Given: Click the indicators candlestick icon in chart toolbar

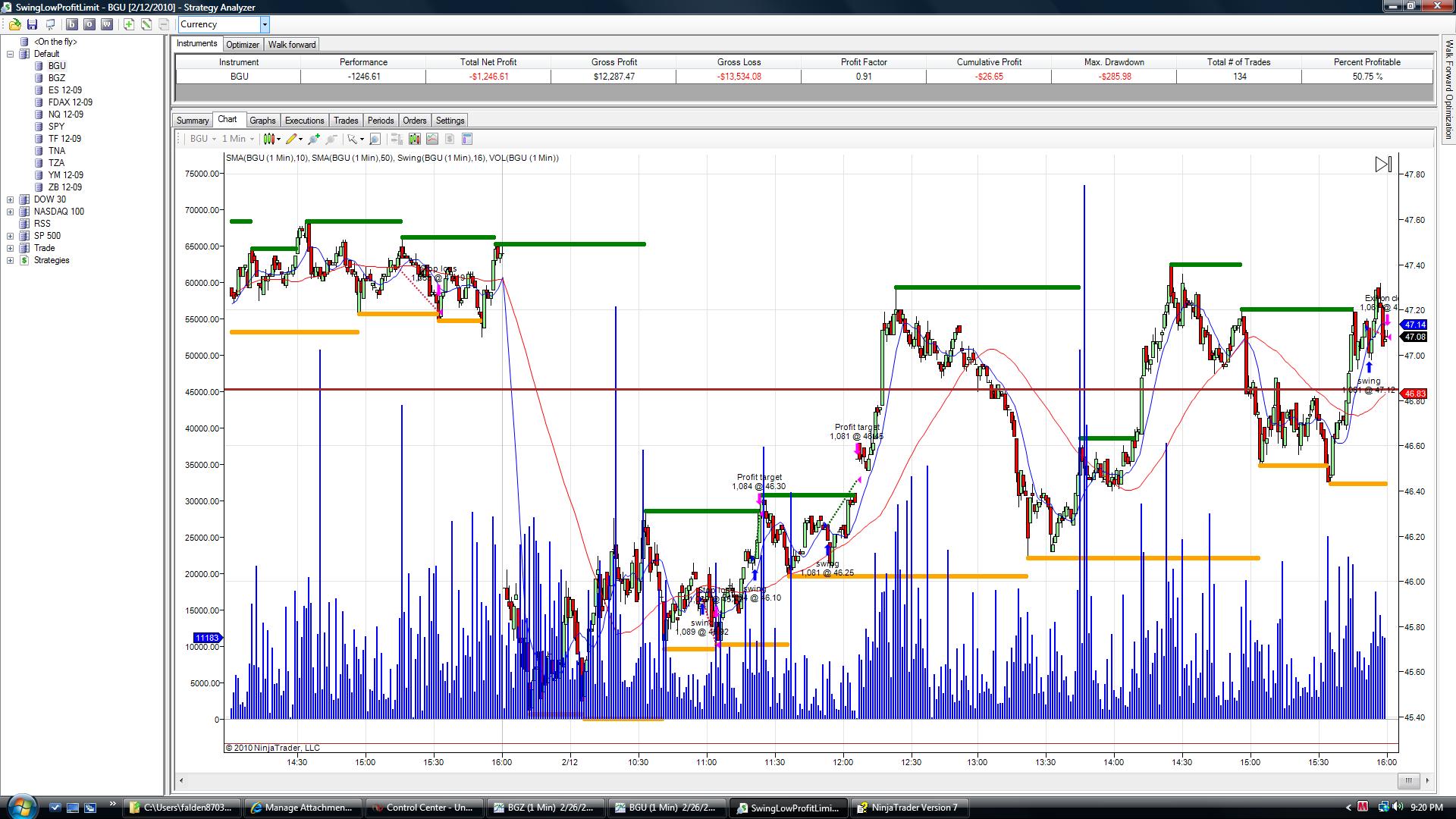Looking at the screenshot, I should [x=414, y=139].
